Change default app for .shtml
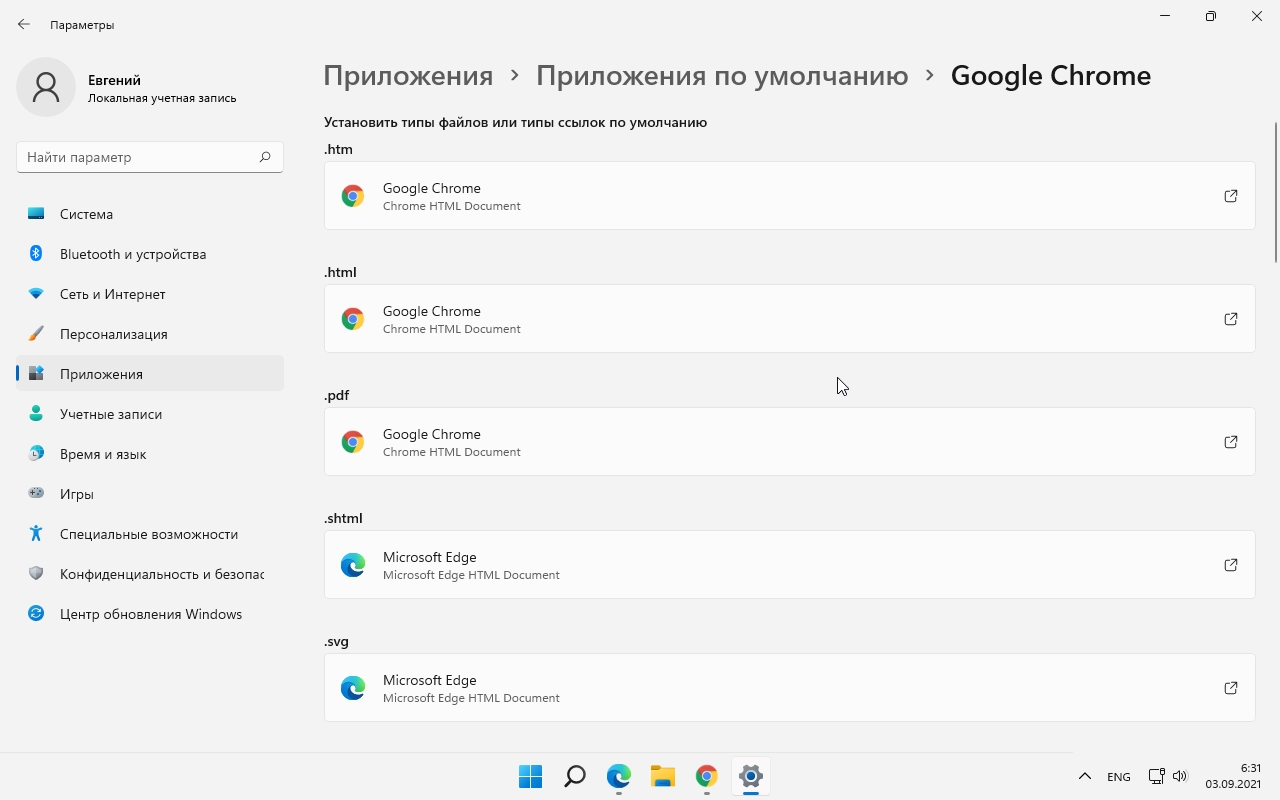This screenshot has width=1280, height=800. click(789, 565)
